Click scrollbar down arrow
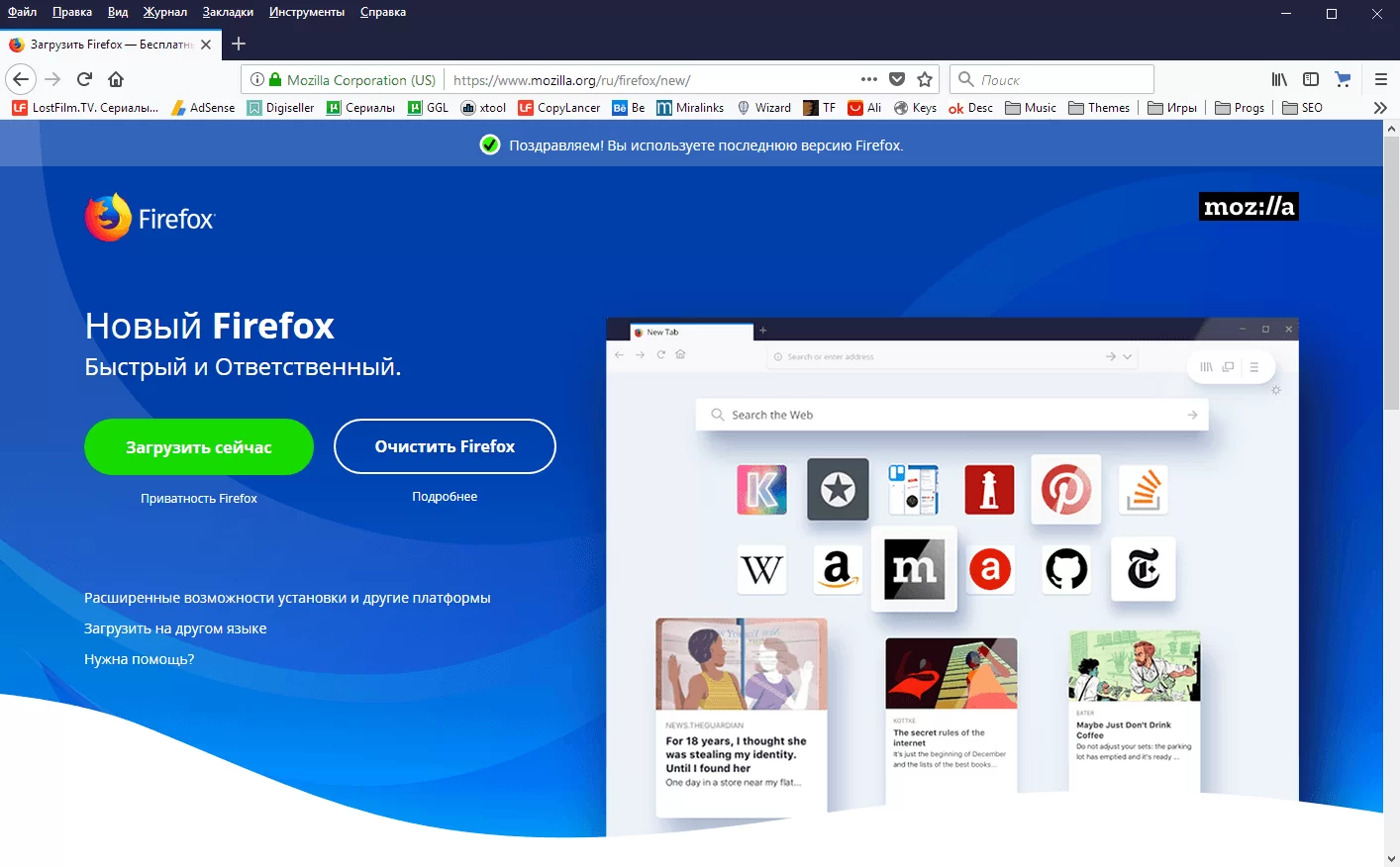 click(1391, 859)
